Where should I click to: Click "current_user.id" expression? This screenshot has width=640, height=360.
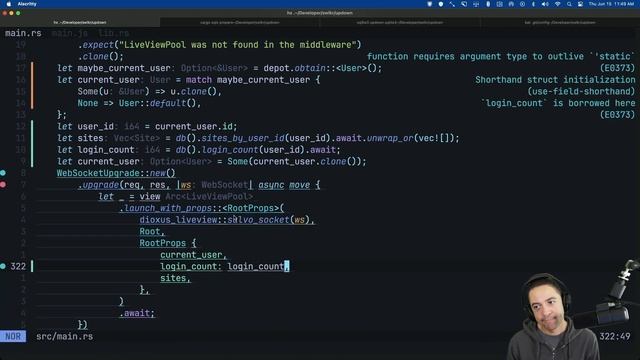coord(194,127)
